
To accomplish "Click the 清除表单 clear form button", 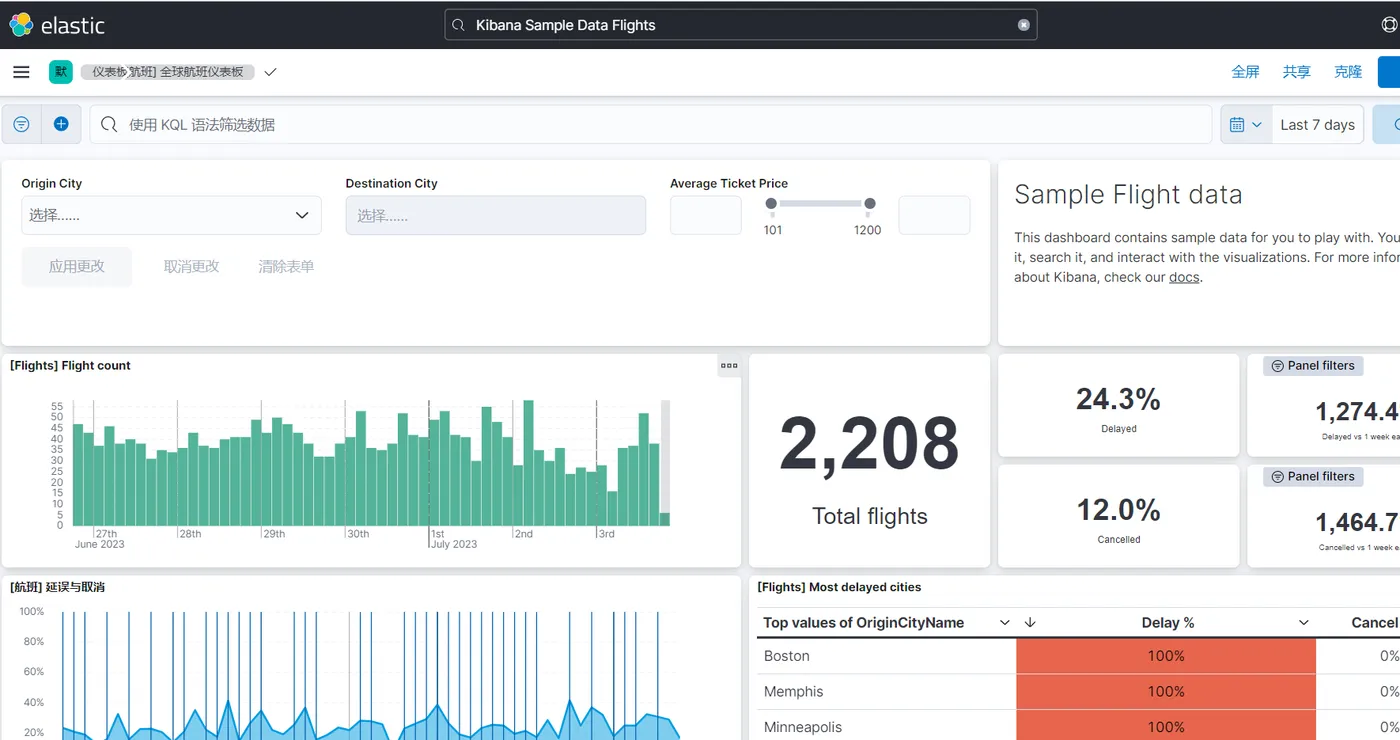I will tap(286, 267).
